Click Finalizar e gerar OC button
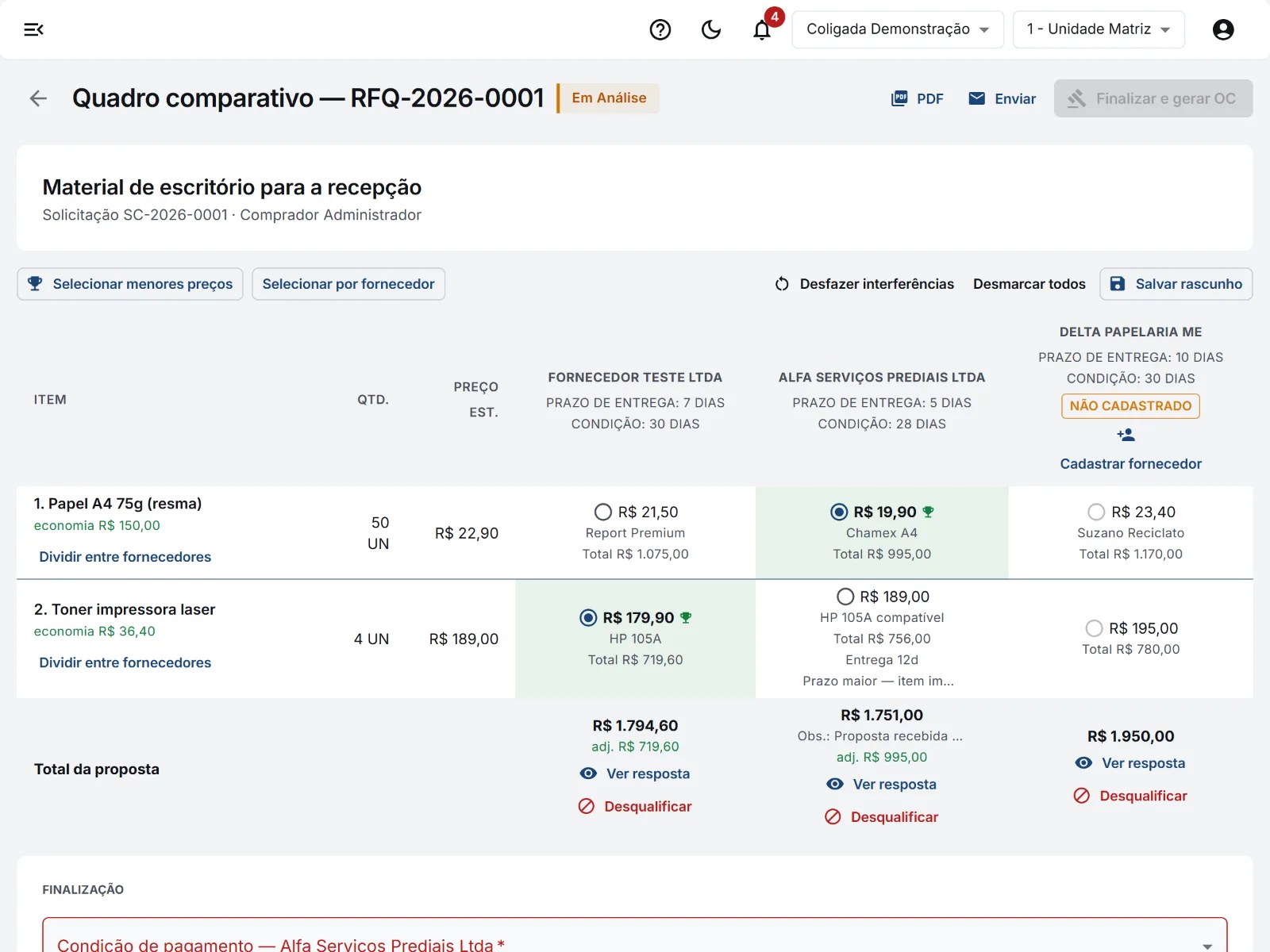The image size is (1270, 952). click(x=1153, y=98)
